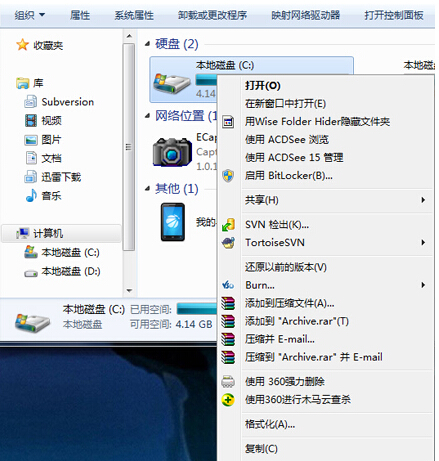
Task: Click the 系统属性 toolbar button
Action: pos(134,15)
